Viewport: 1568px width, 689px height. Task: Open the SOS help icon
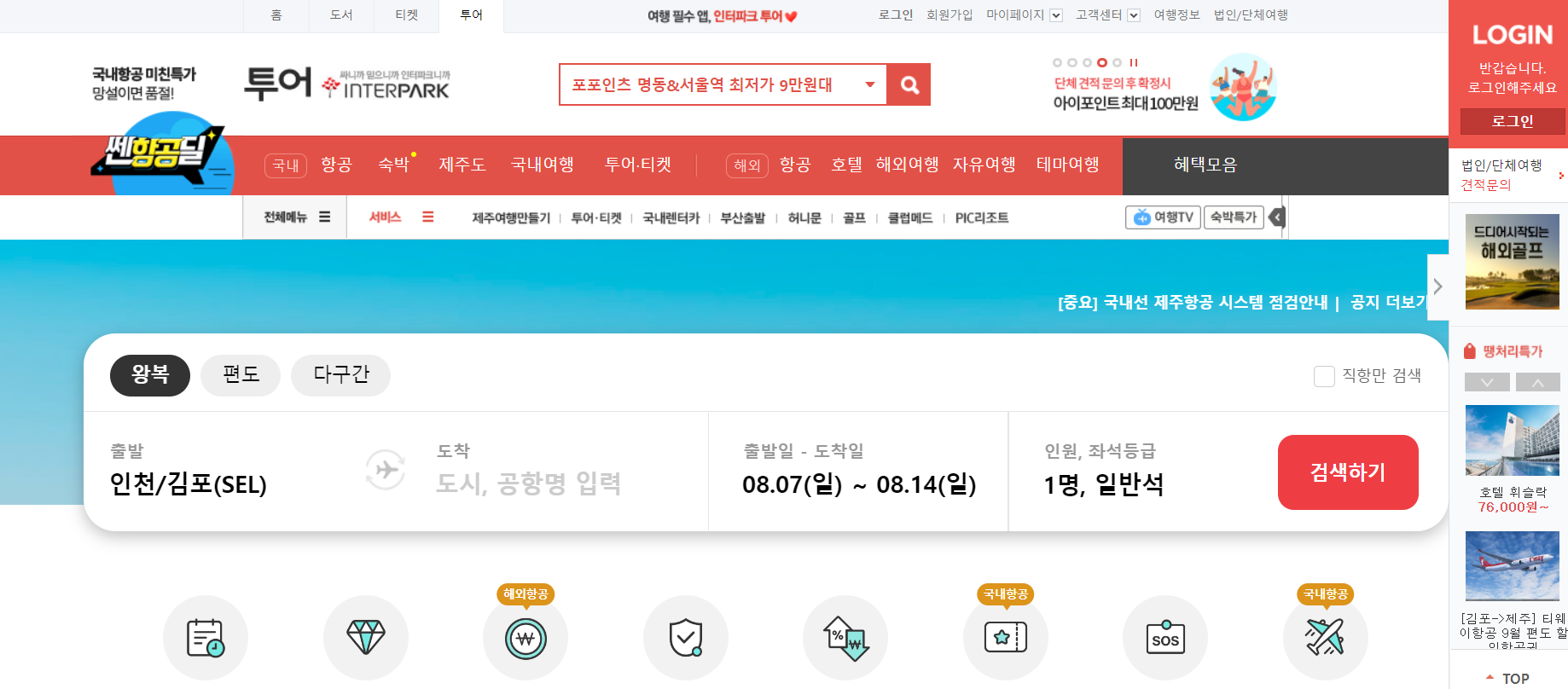click(1165, 638)
